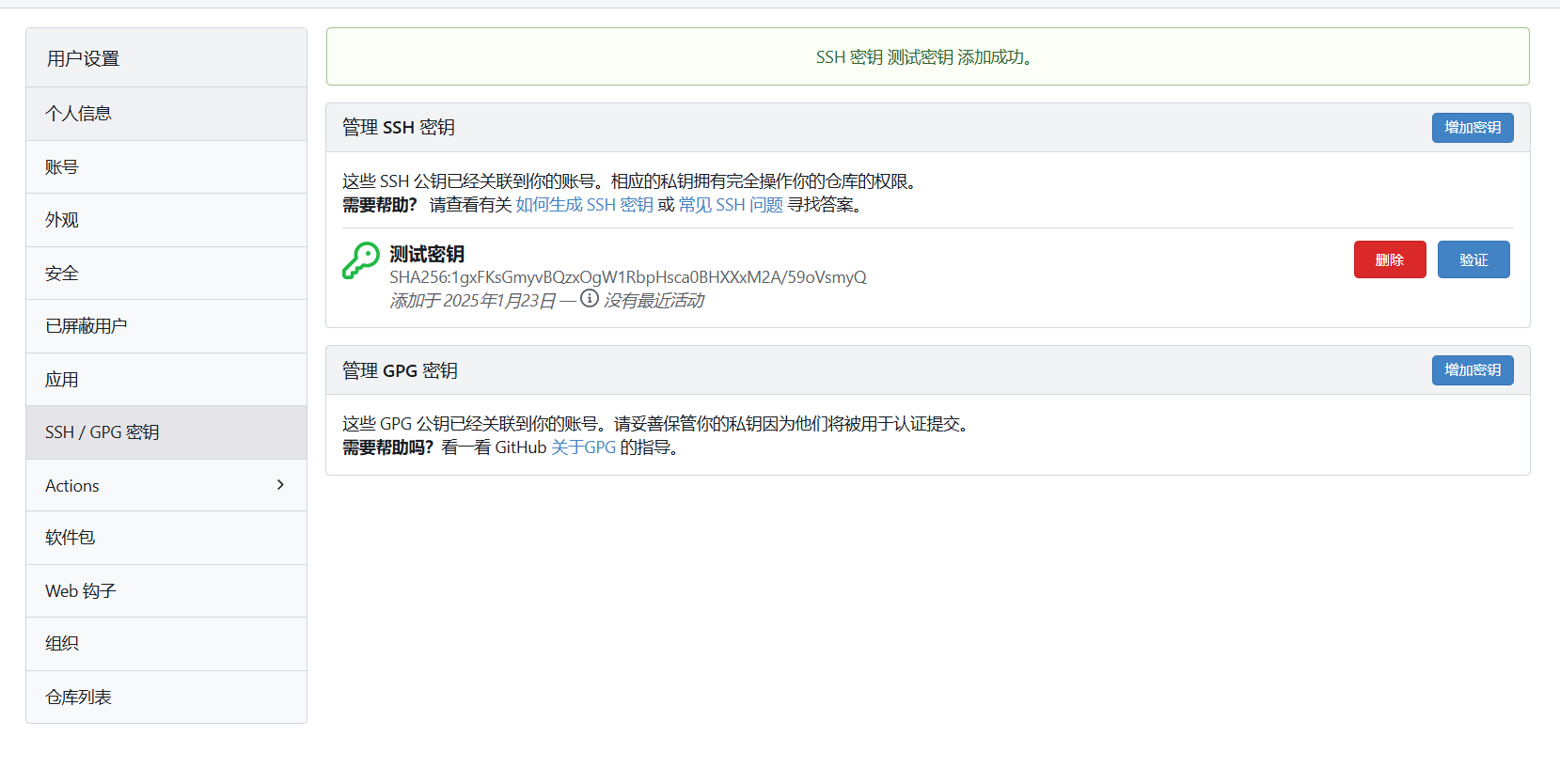Click the info icon next to added date
Viewport: 1560px width, 784px height.
pos(590,299)
